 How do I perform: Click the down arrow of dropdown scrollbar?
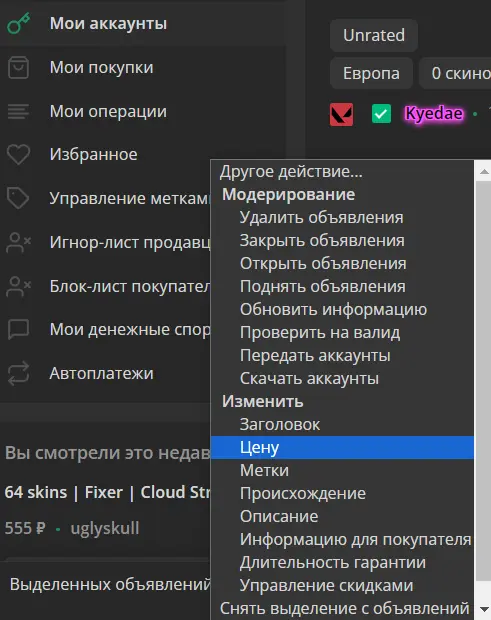point(484,609)
